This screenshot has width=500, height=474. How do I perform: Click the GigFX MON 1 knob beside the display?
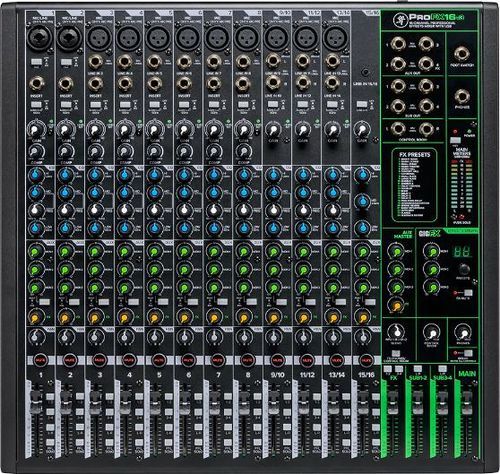tap(433, 251)
